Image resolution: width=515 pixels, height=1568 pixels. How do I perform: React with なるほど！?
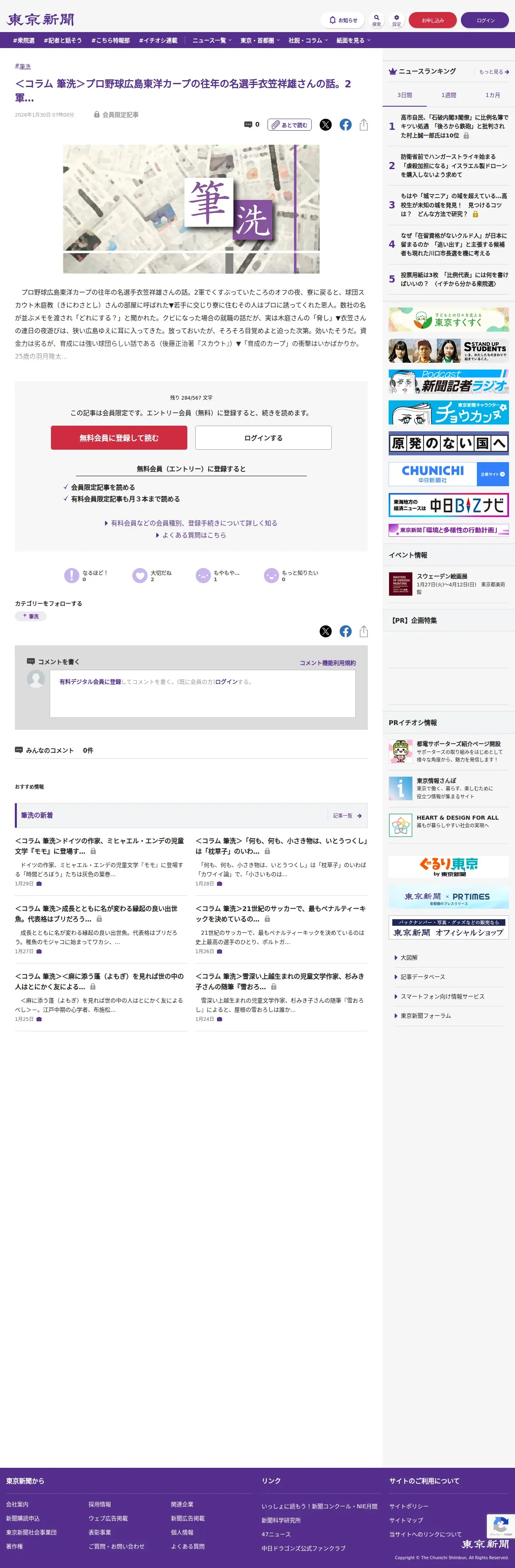(87, 575)
